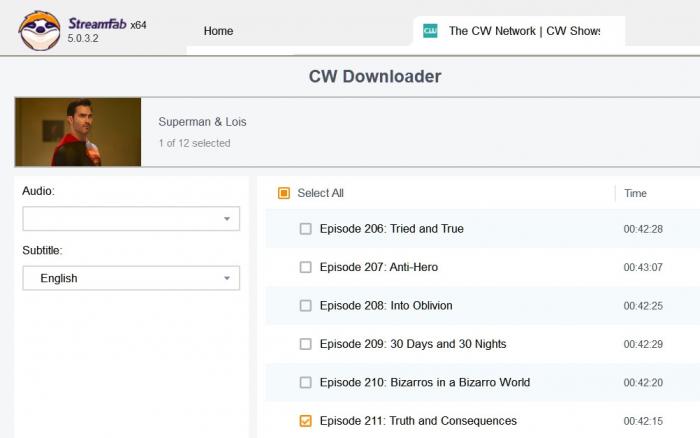Click the 00:43:07 duration

(x=643, y=267)
